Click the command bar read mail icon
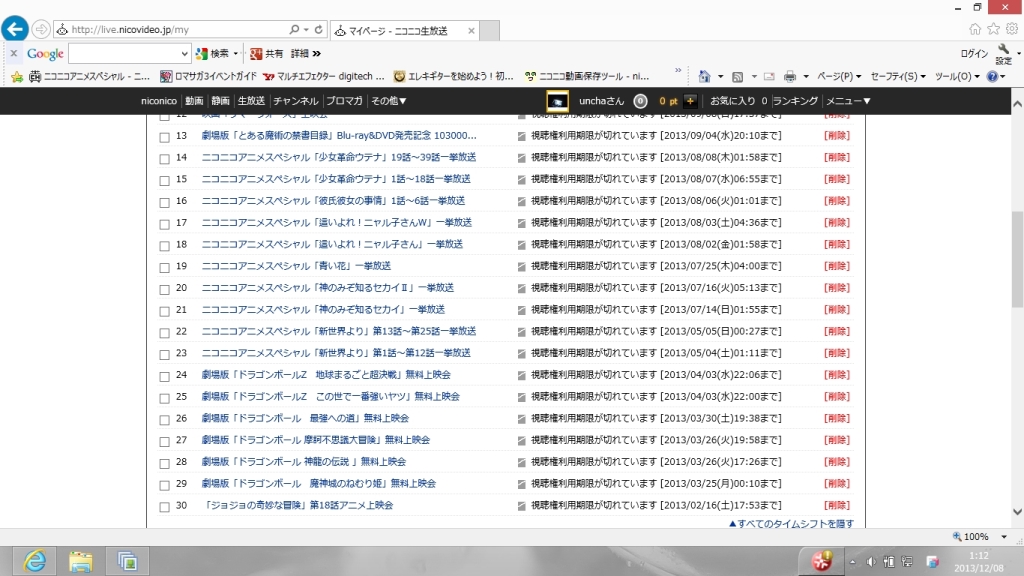The width and height of the screenshot is (1024, 576). point(769,76)
